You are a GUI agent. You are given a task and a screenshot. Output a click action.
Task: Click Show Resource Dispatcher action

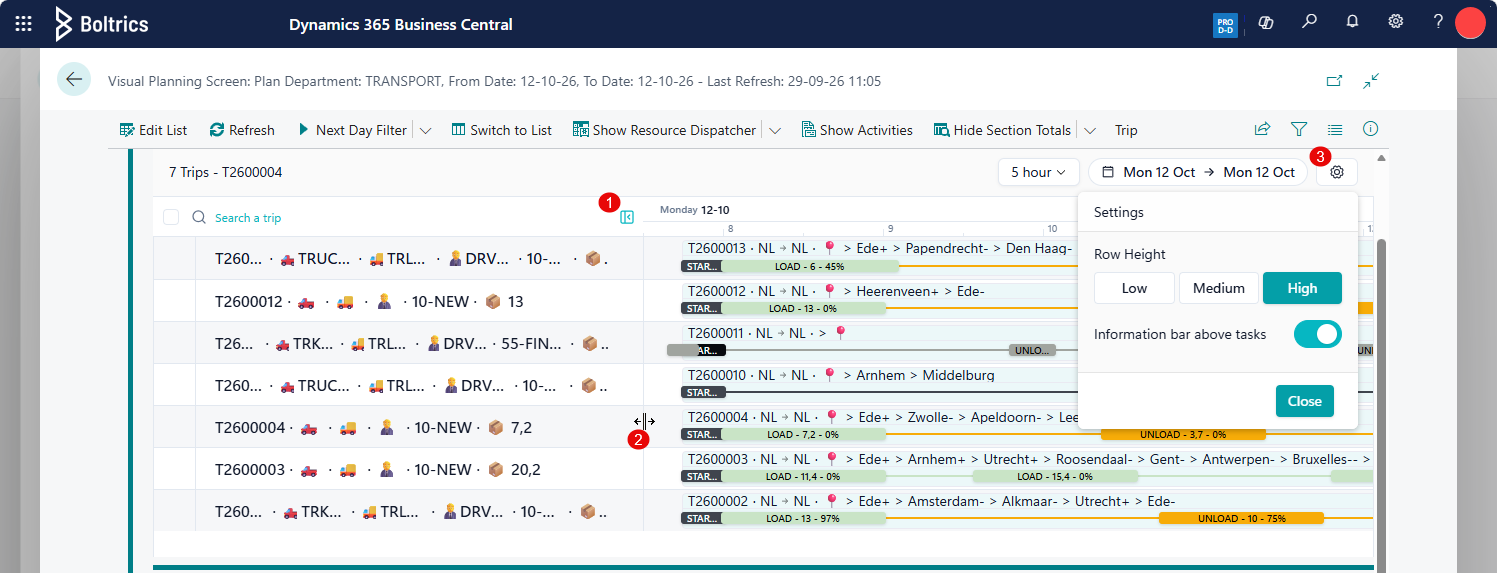coord(664,130)
